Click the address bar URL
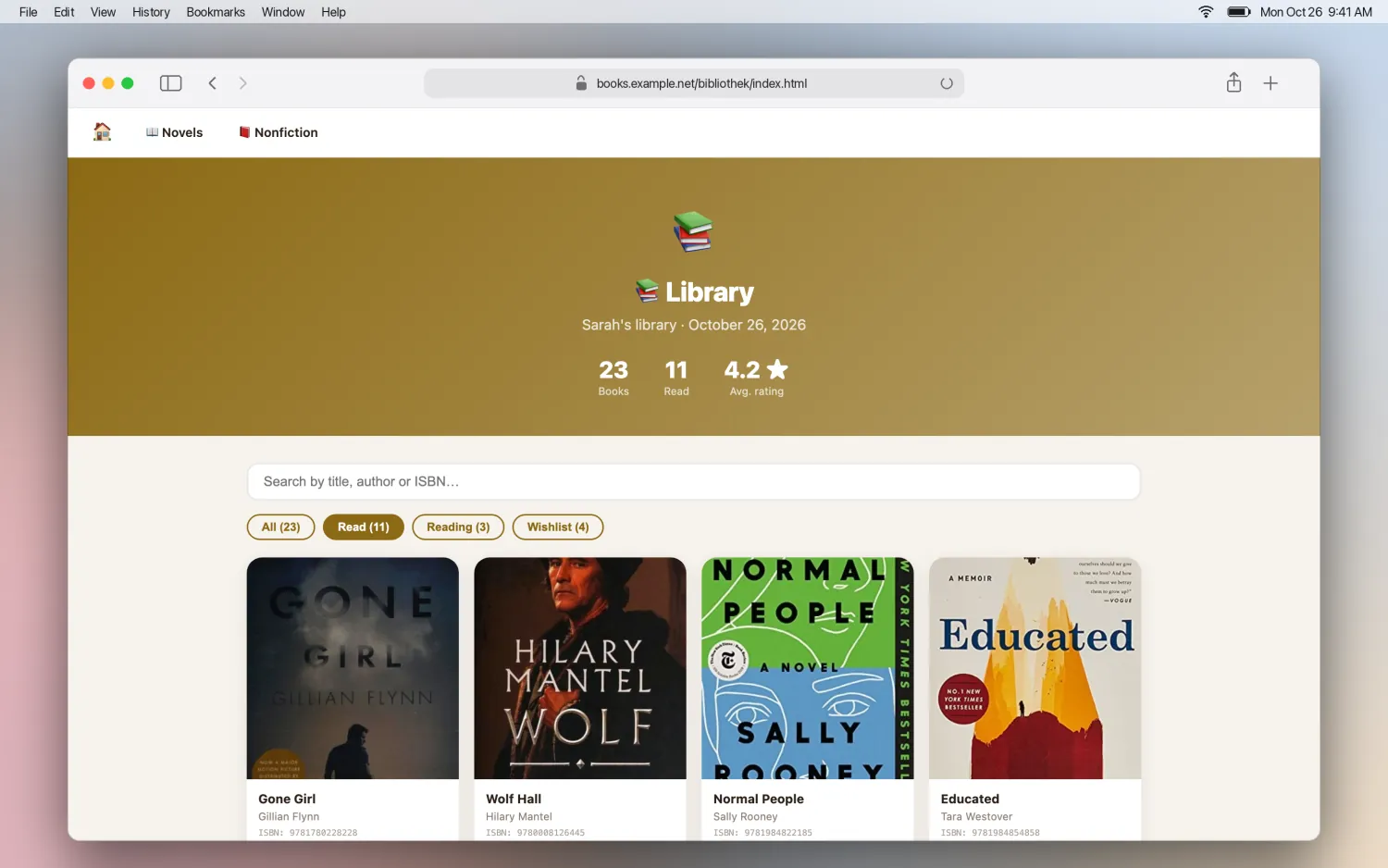The image size is (1388, 868). coord(701,83)
